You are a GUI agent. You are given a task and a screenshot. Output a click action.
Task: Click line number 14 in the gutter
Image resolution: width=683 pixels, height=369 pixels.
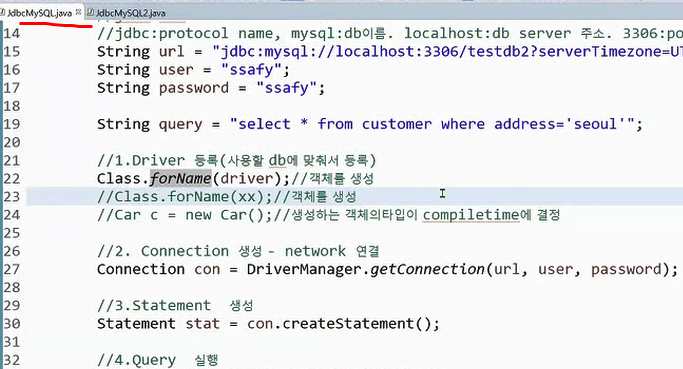tap(12, 34)
